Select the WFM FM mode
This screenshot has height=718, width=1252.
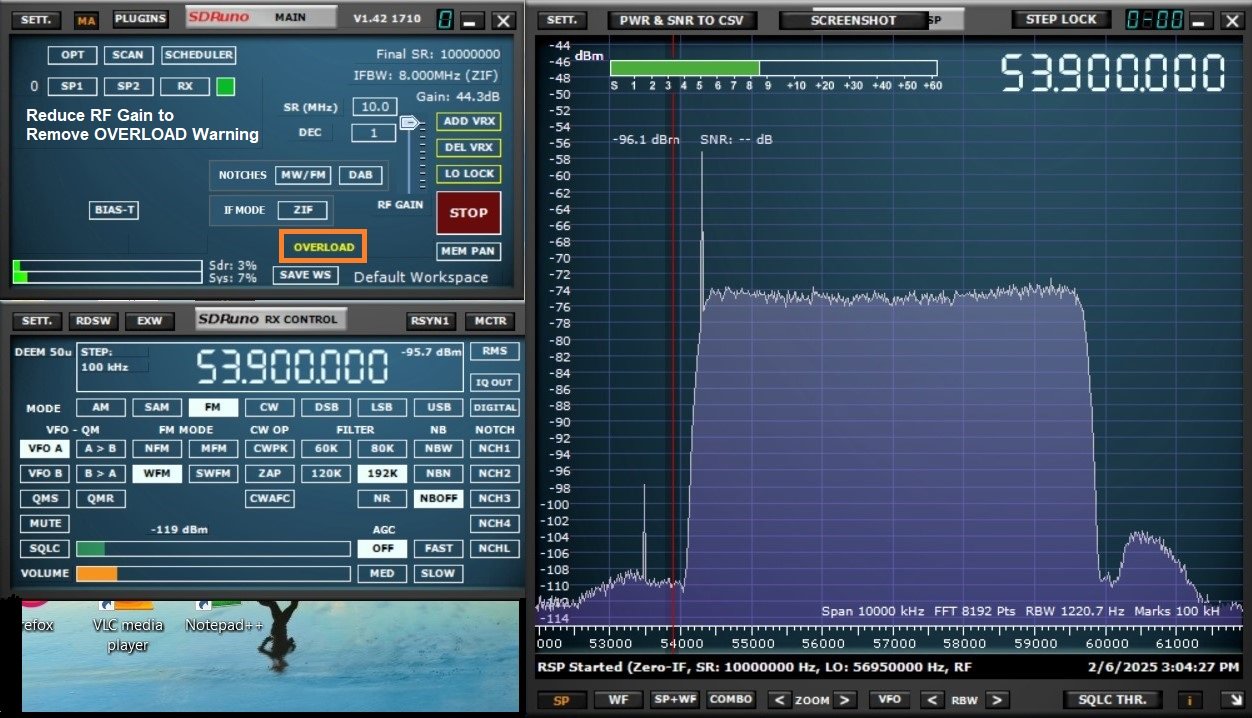(157, 473)
